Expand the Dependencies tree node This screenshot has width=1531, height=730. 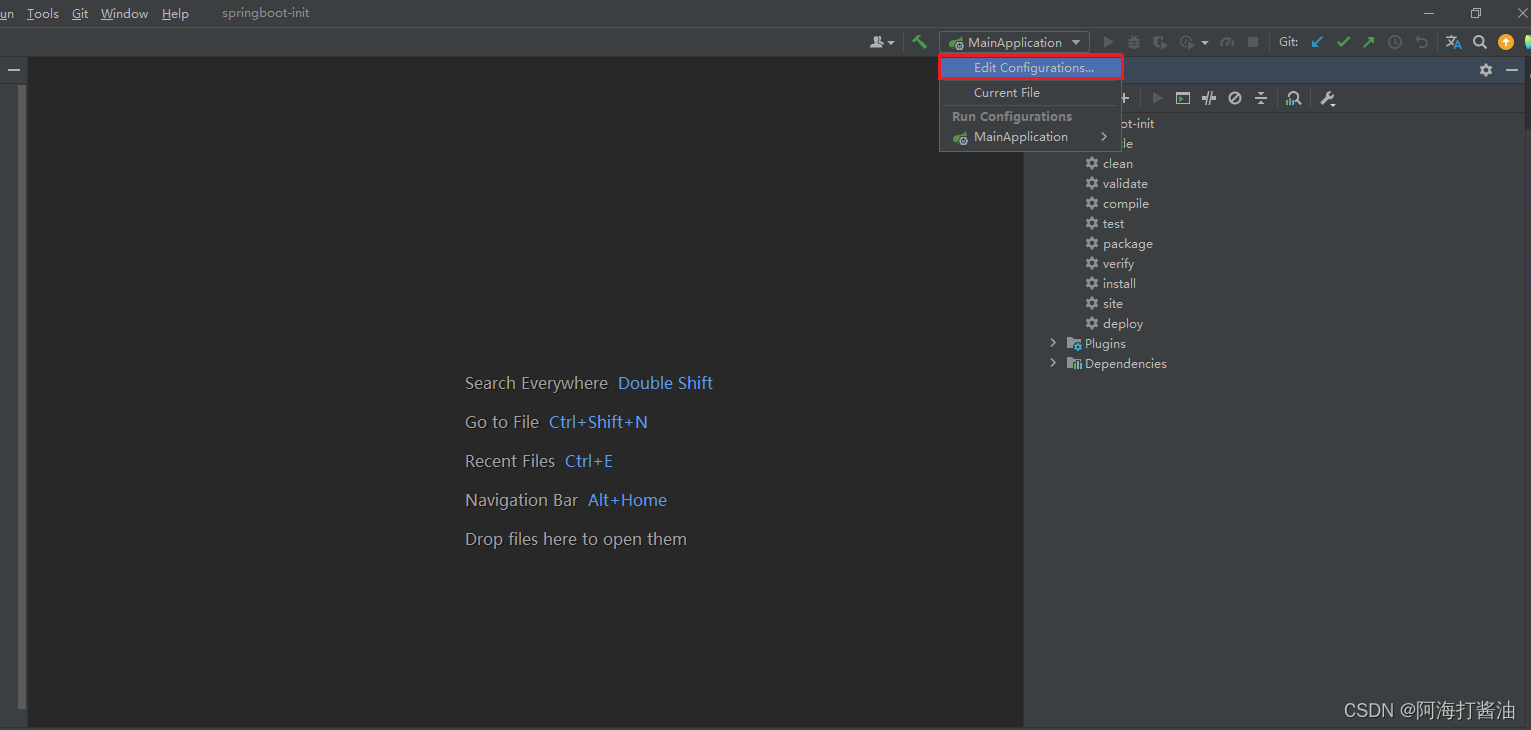pyautogui.click(x=1052, y=362)
